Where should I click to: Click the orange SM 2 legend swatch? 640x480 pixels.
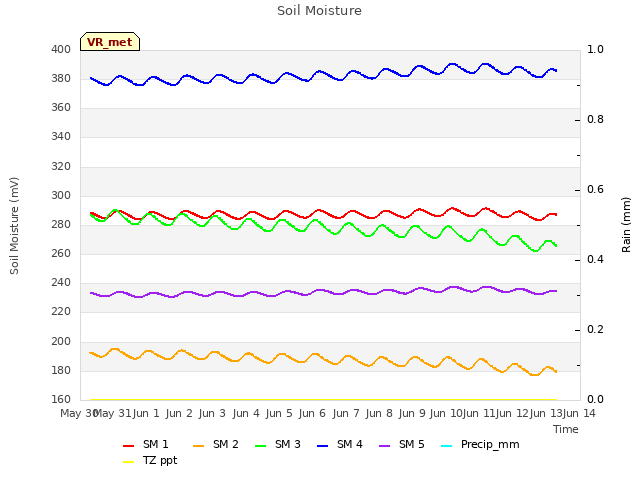198,445
